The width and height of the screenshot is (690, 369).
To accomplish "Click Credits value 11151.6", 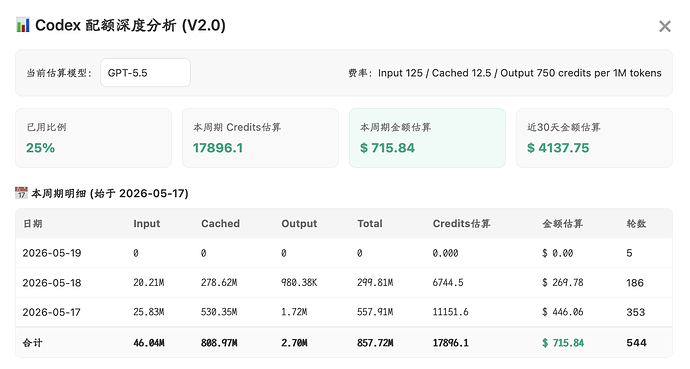I will point(451,312).
